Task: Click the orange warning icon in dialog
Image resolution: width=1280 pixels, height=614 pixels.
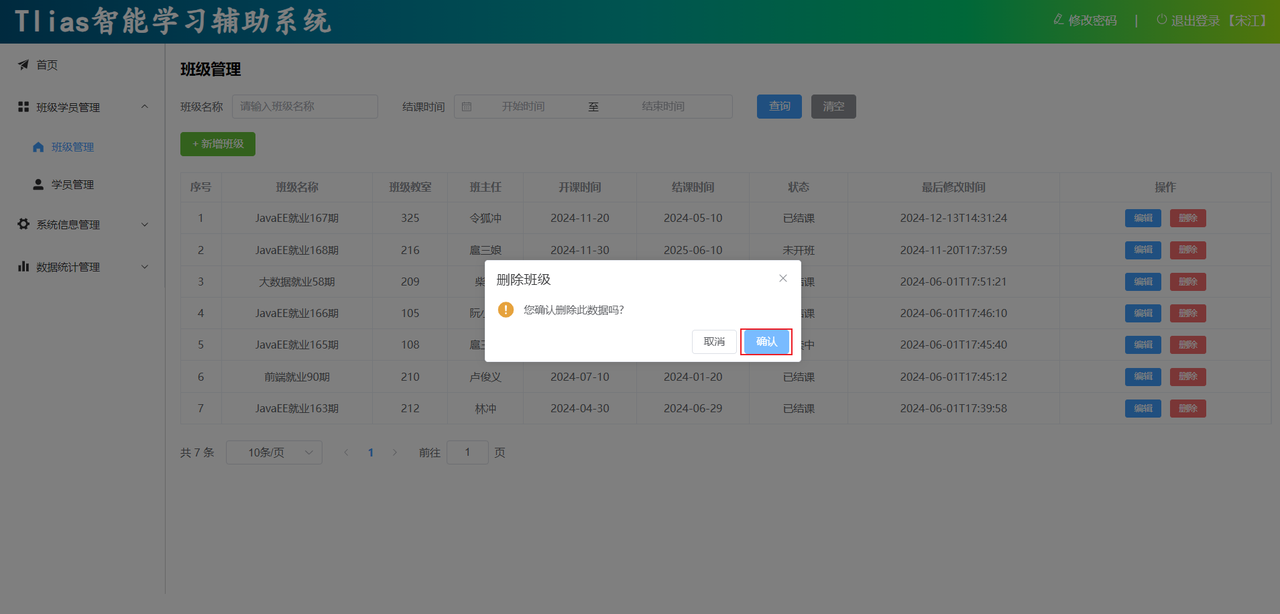Action: coord(506,310)
